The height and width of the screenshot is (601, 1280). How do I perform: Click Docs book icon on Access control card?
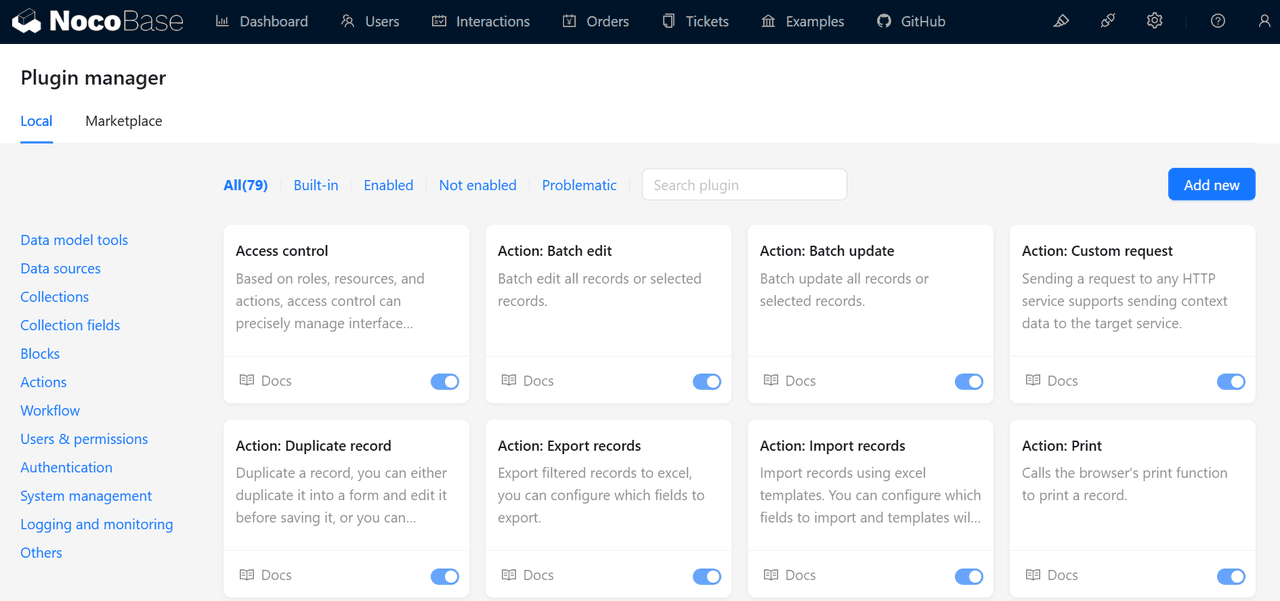247,380
